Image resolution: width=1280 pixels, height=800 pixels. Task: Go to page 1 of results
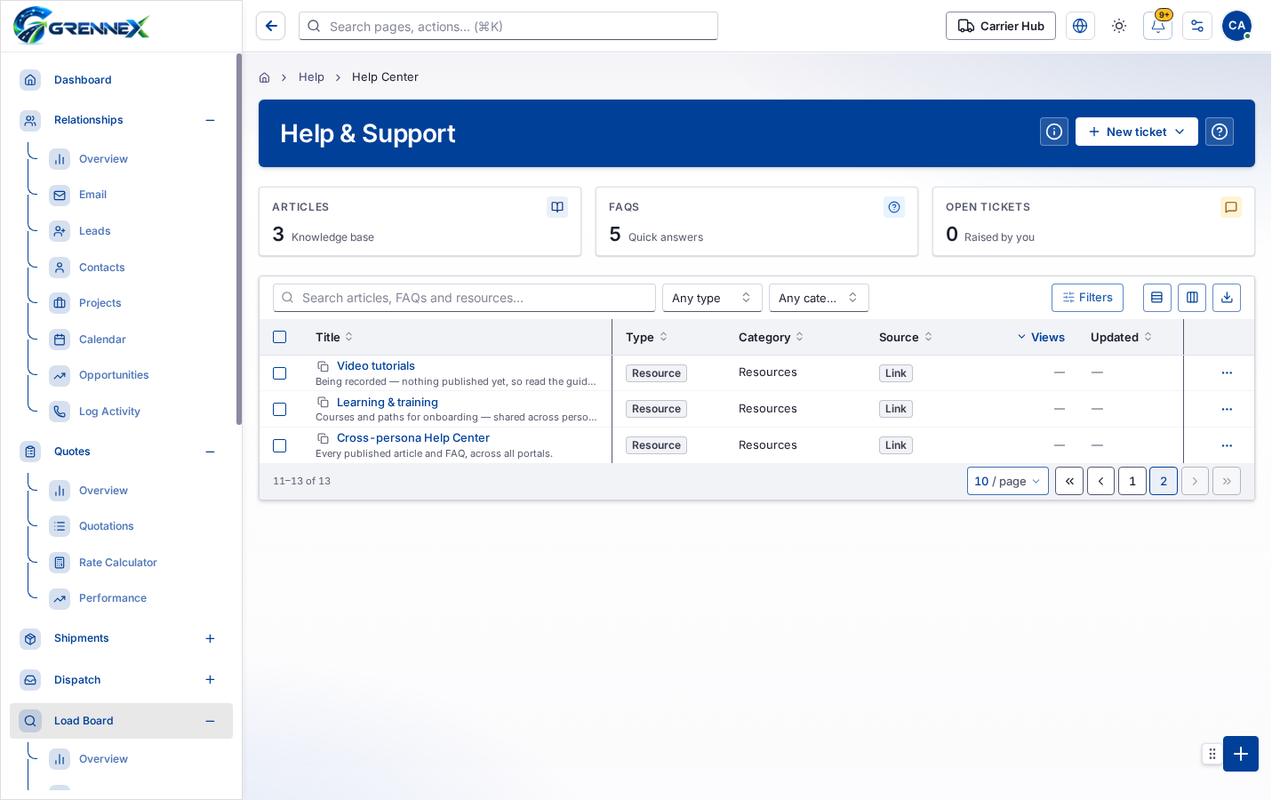pyautogui.click(x=1132, y=481)
